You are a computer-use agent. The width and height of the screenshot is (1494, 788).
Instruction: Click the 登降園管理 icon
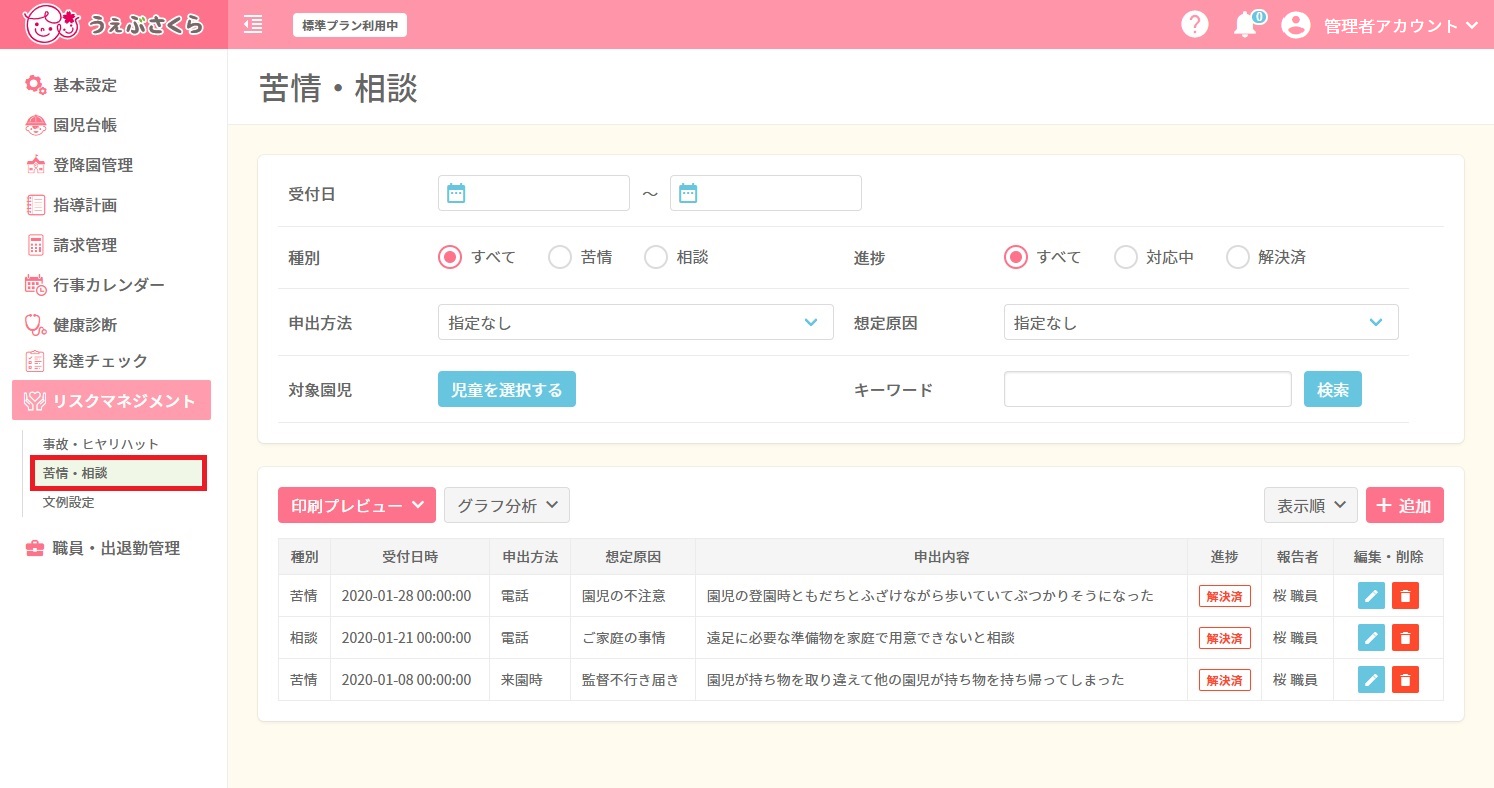coord(35,165)
